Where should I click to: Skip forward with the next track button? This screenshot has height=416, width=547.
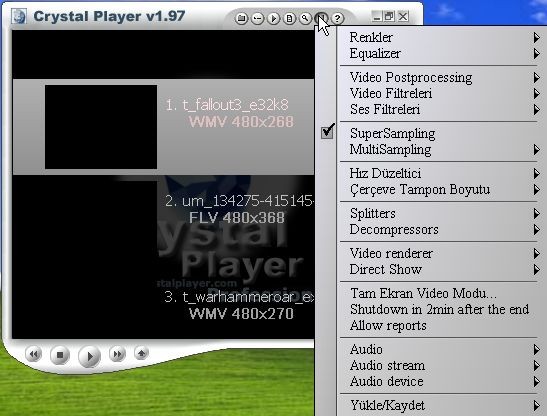(117, 354)
